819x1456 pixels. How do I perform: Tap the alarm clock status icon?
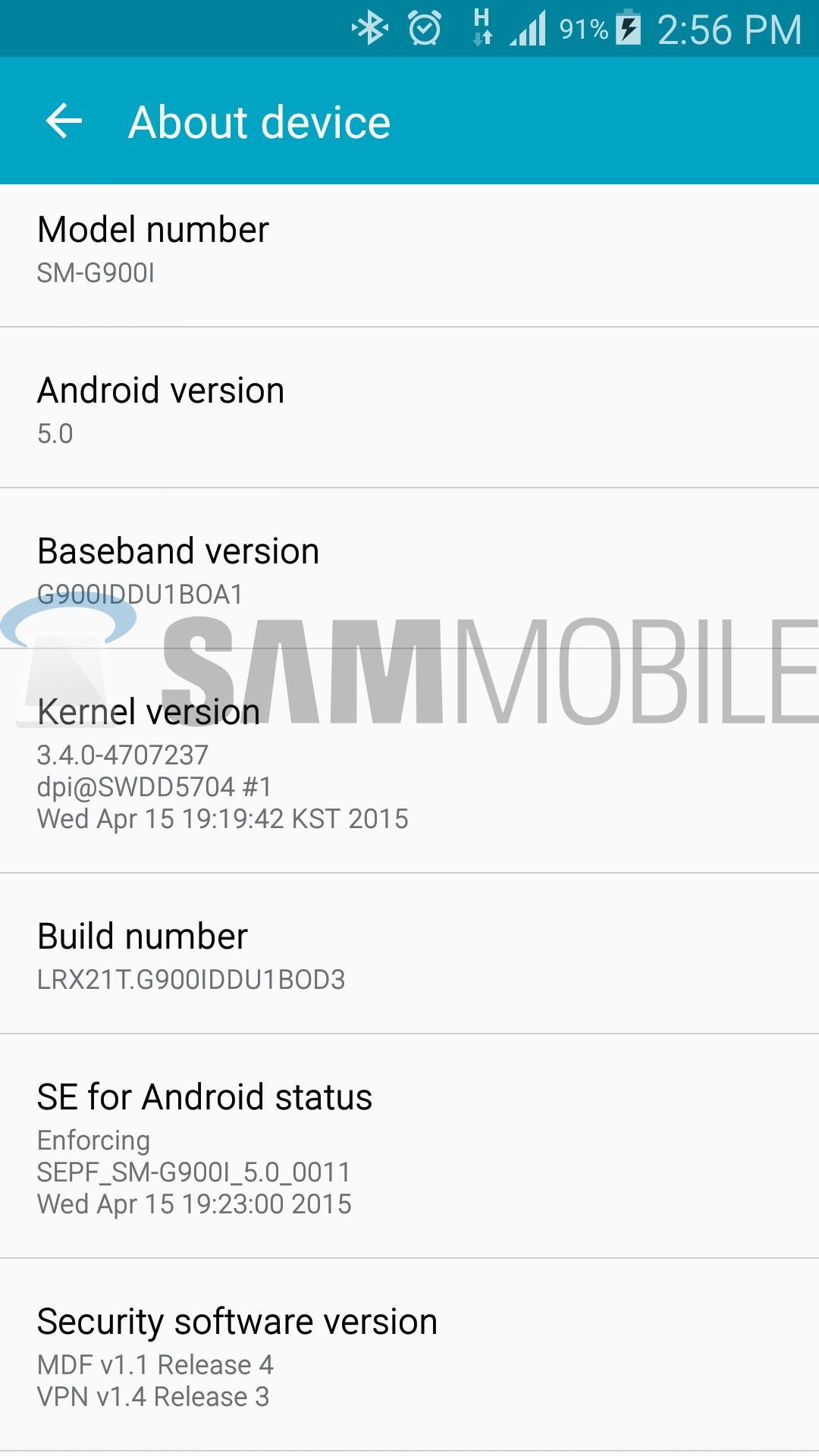[425, 29]
